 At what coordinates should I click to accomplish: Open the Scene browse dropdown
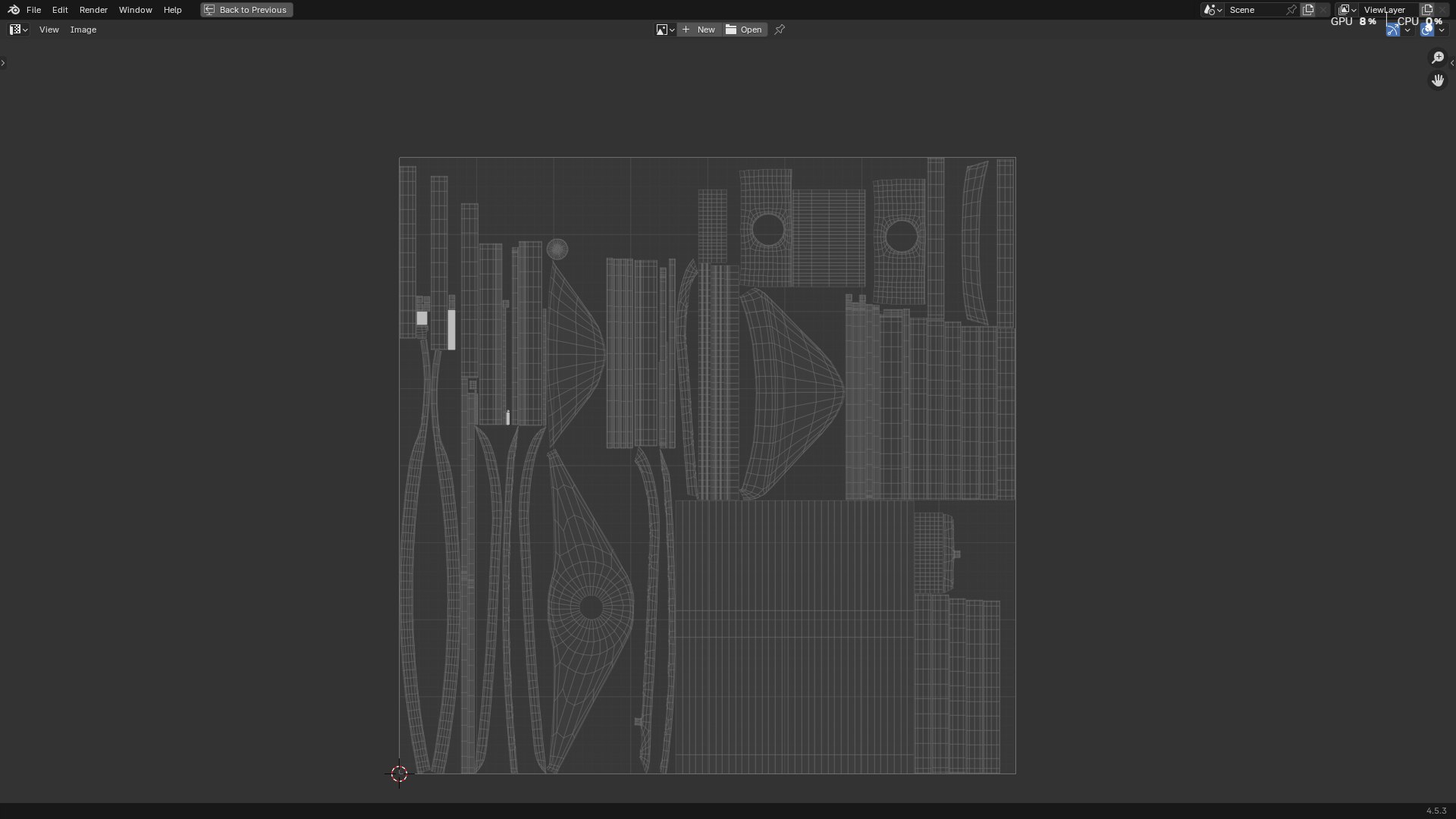[1213, 10]
